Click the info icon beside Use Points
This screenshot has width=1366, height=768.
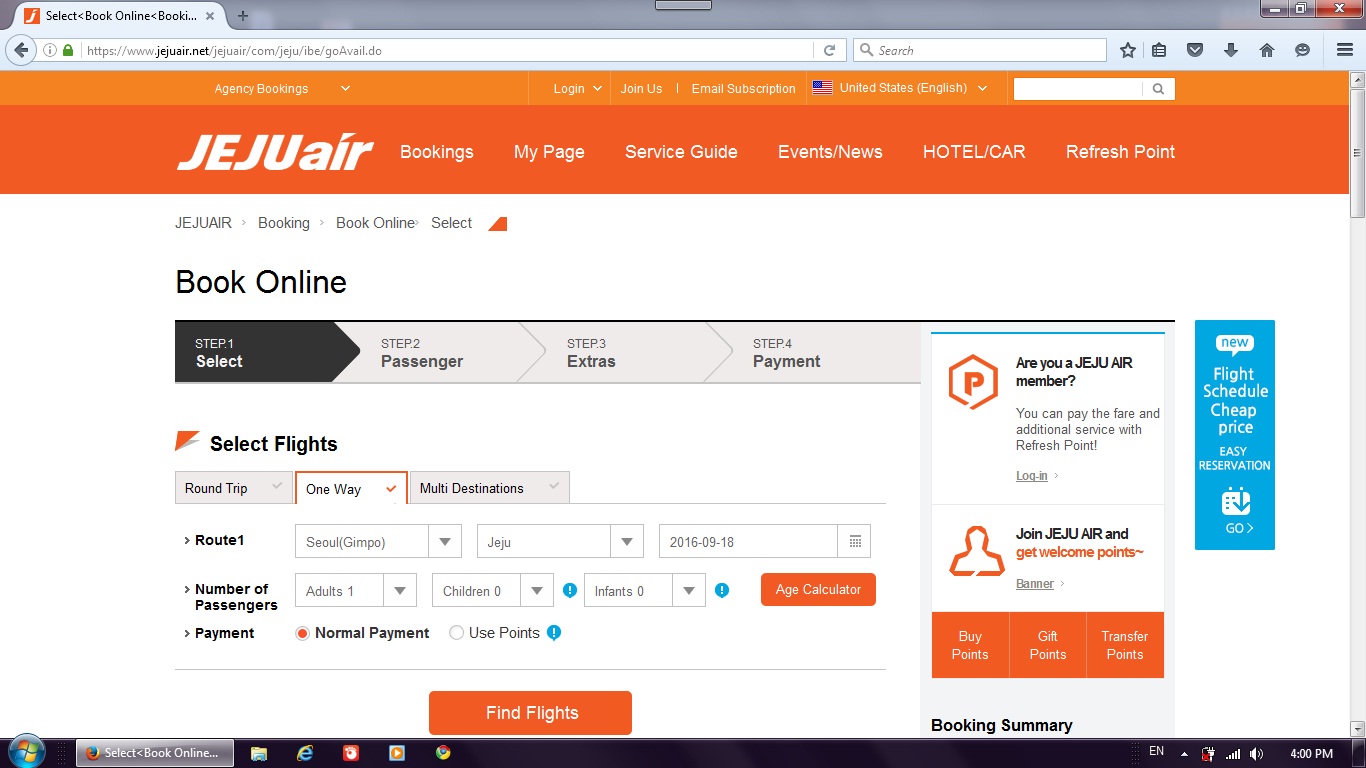[x=554, y=633]
